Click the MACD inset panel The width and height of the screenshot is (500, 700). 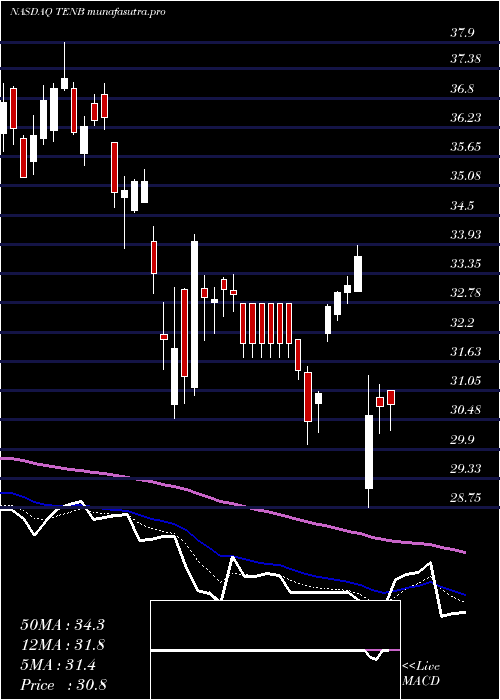tap(275, 650)
